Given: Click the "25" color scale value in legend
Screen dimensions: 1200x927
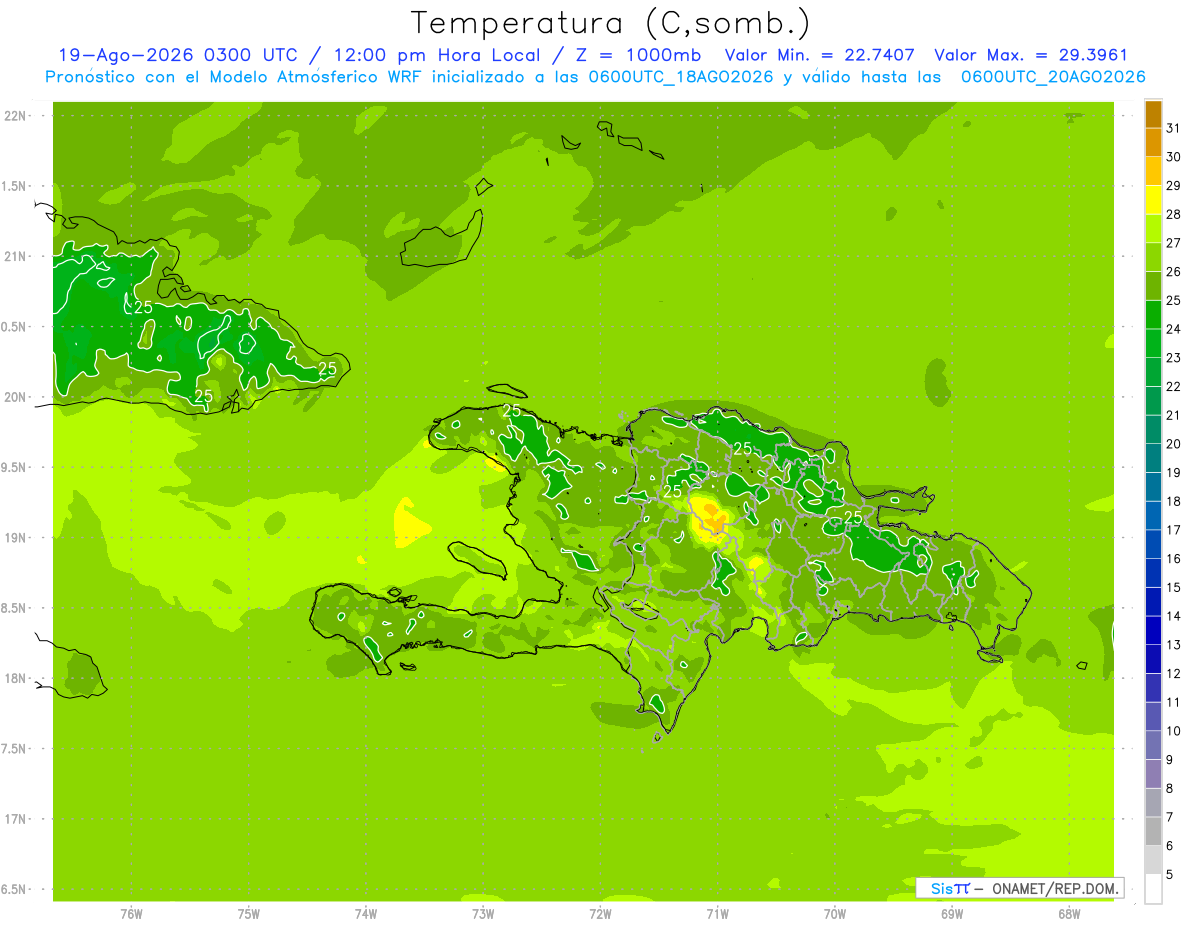Looking at the screenshot, I should point(1173,300).
